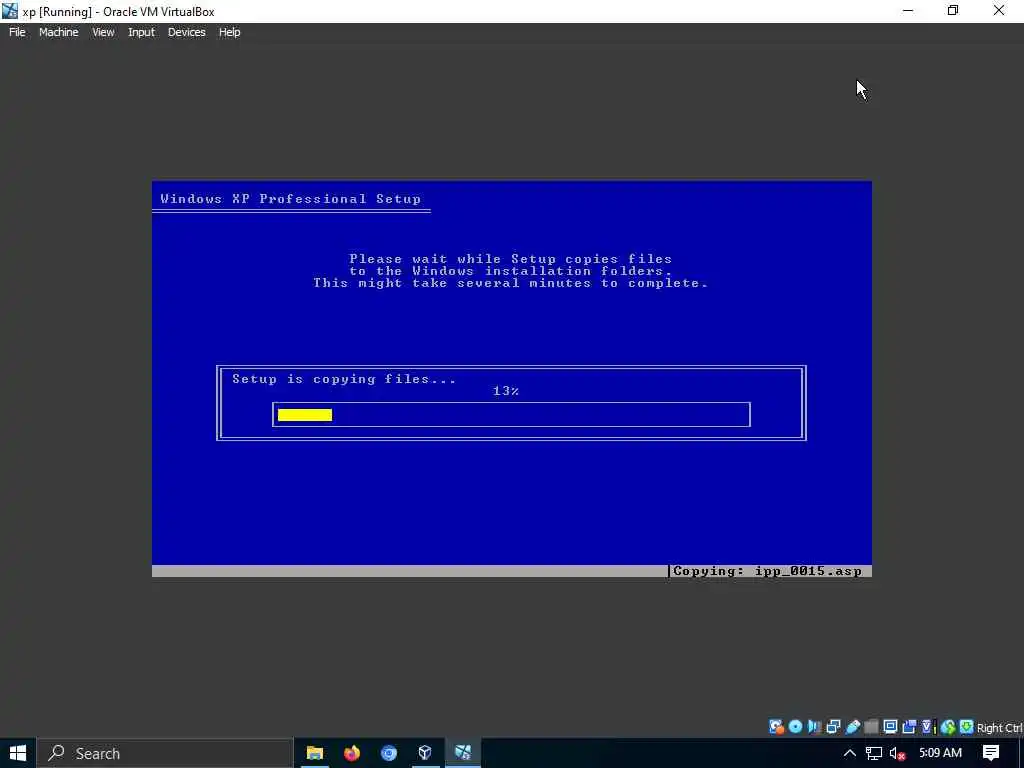Click 'This might take several minutes' line
The width and height of the screenshot is (1024, 768).
coord(511,283)
